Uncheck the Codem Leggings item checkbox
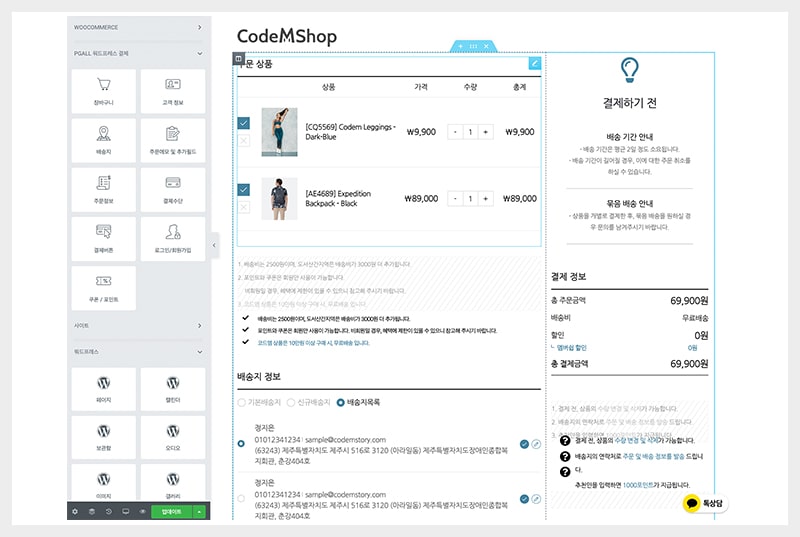Viewport: 800px width, 537px height. [244, 123]
